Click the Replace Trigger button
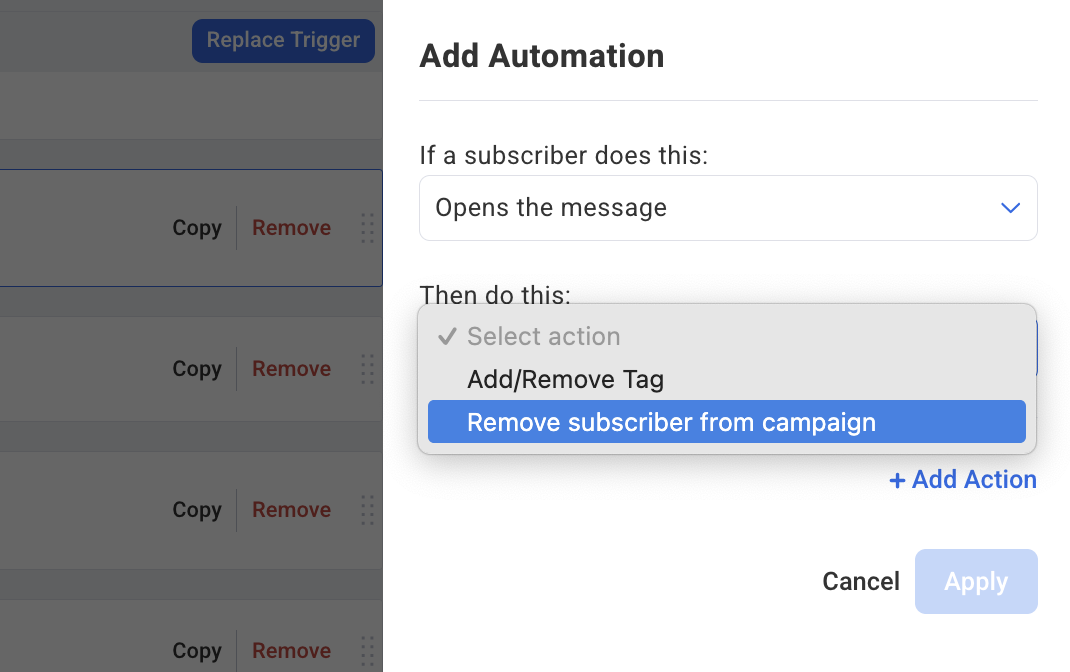This screenshot has height=672, width=1070. coord(283,41)
